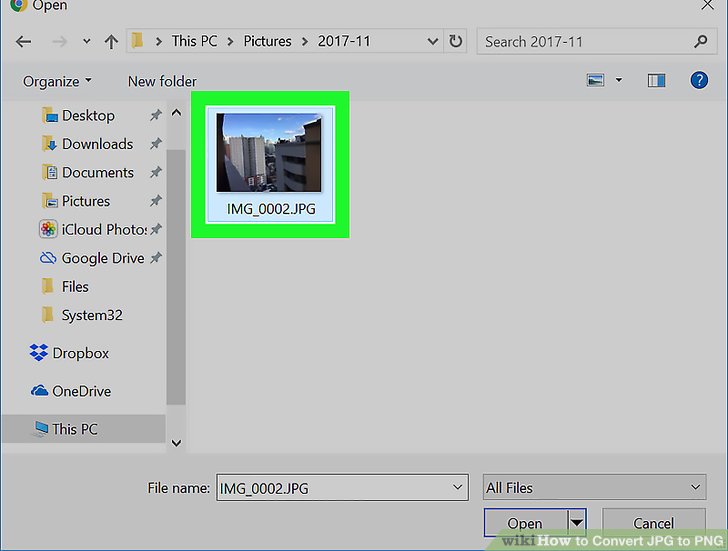Open Downloads in quick access
This screenshot has width=728, height=551.
point(97,144)
